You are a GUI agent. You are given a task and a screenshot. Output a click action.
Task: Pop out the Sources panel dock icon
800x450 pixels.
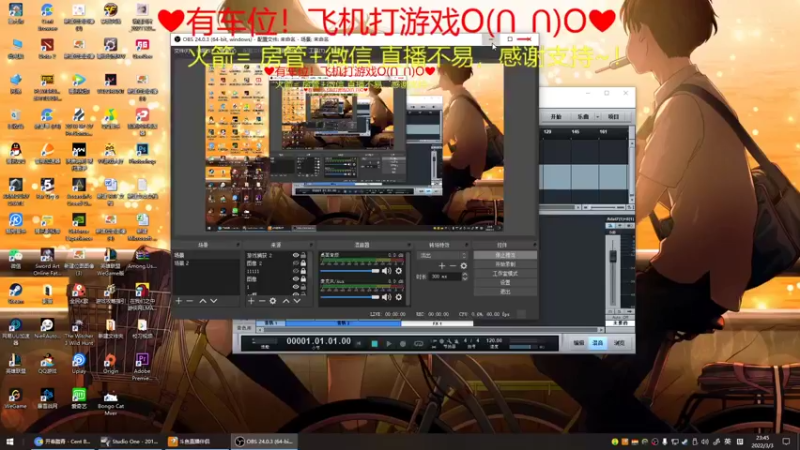coord(311,245)
